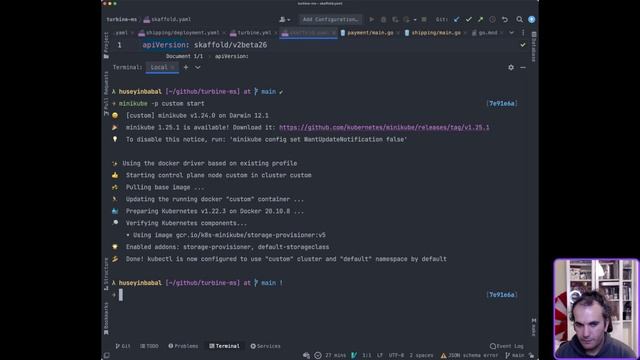Click the blue IDE update icon
640x360 pixels.
[x=531, y=19]
